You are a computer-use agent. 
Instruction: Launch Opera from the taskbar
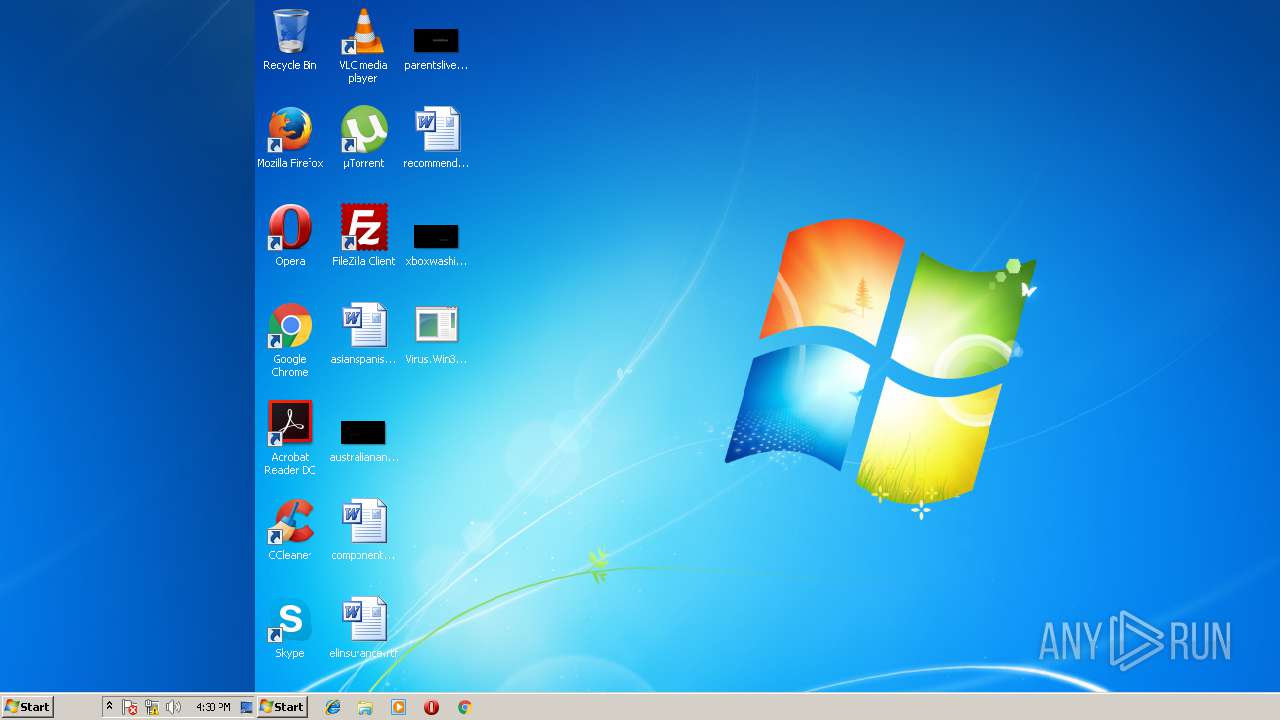431,707
